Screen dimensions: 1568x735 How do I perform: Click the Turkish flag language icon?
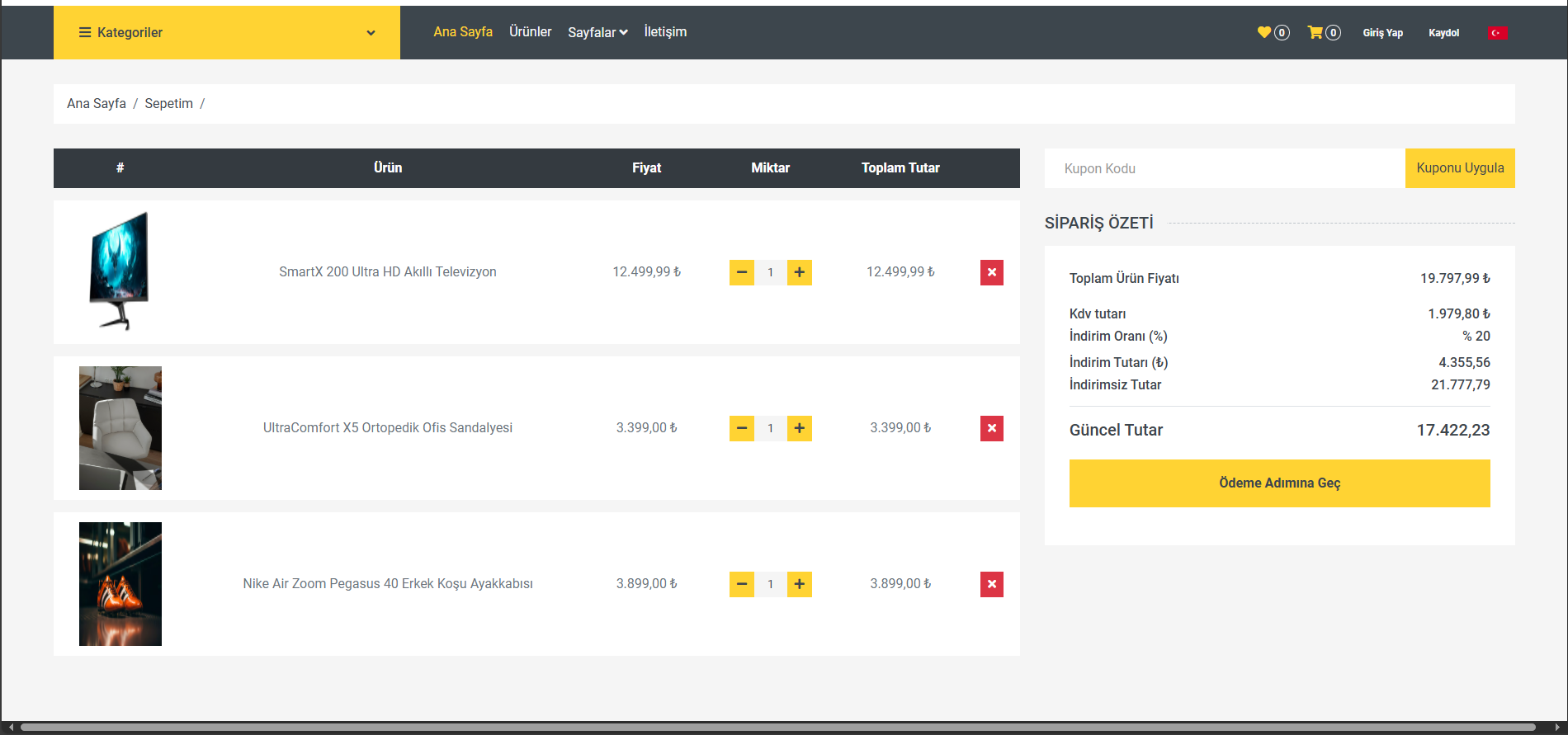1498,33
